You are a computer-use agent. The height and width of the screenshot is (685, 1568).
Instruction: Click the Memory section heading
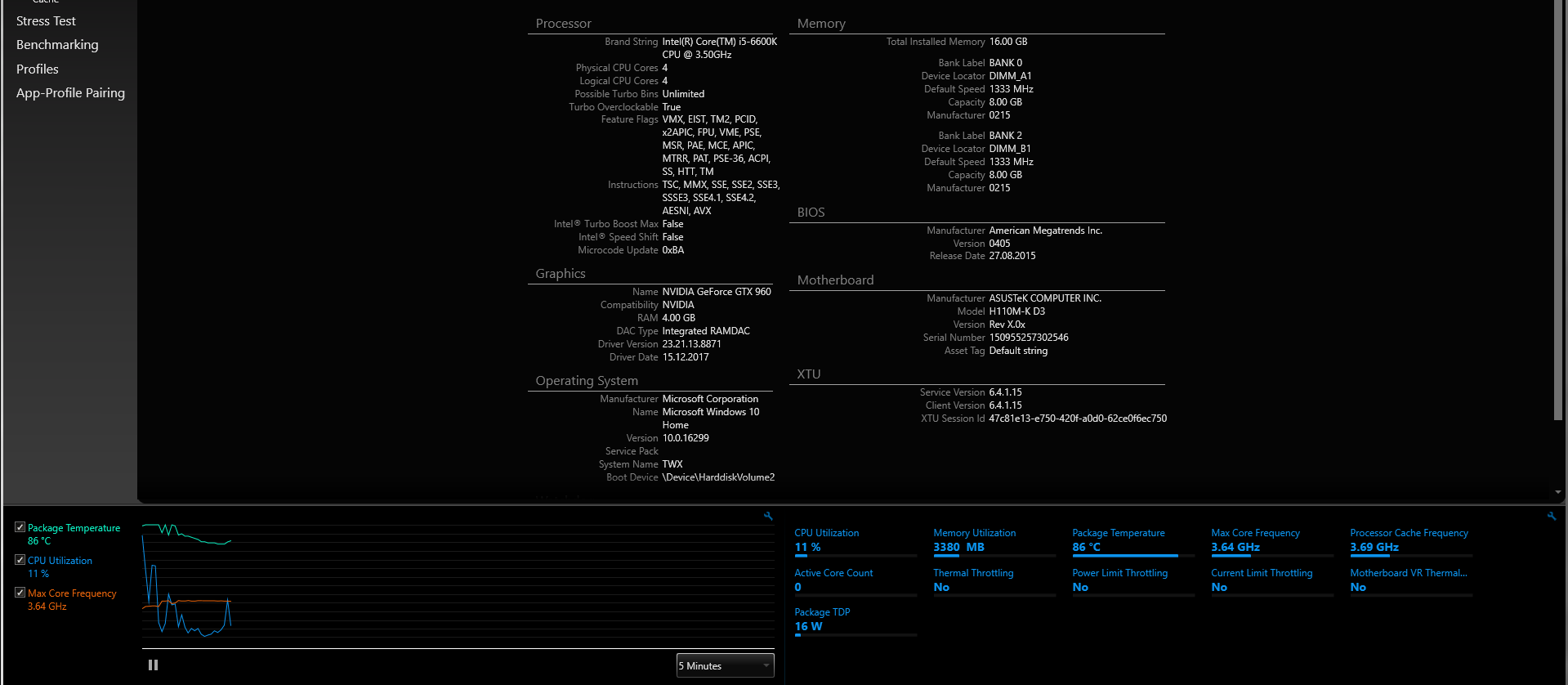tap(821, 24)
